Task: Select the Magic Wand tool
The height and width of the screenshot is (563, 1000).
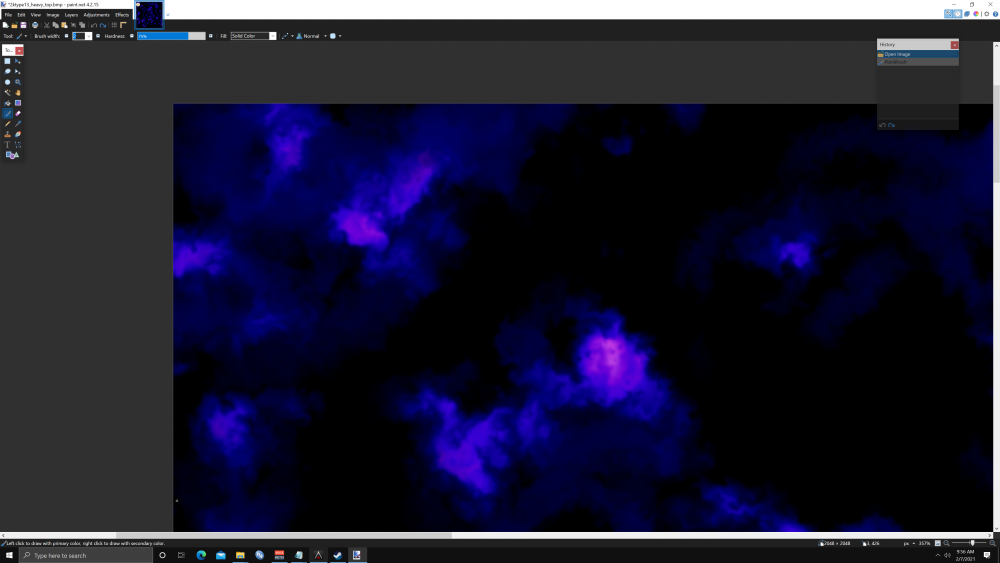Action: [8, 92]
